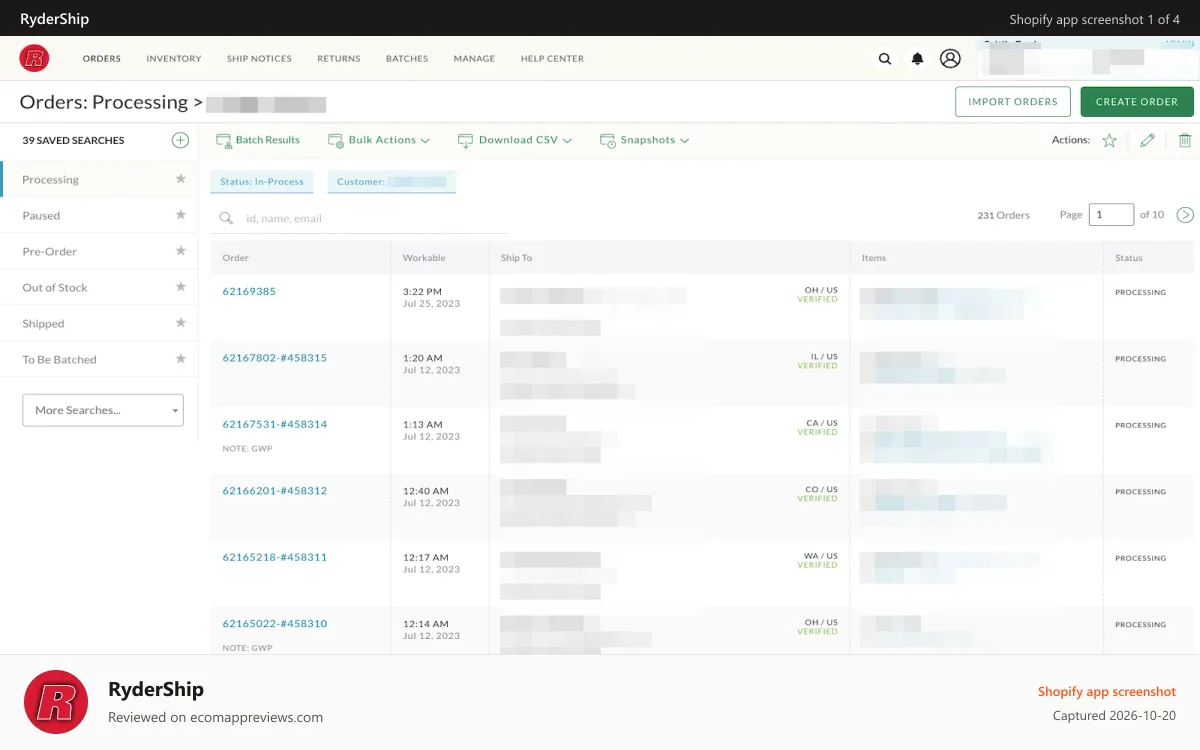Open the Help Center menu
Screen dimensions: 1200x750
(552, 59)
